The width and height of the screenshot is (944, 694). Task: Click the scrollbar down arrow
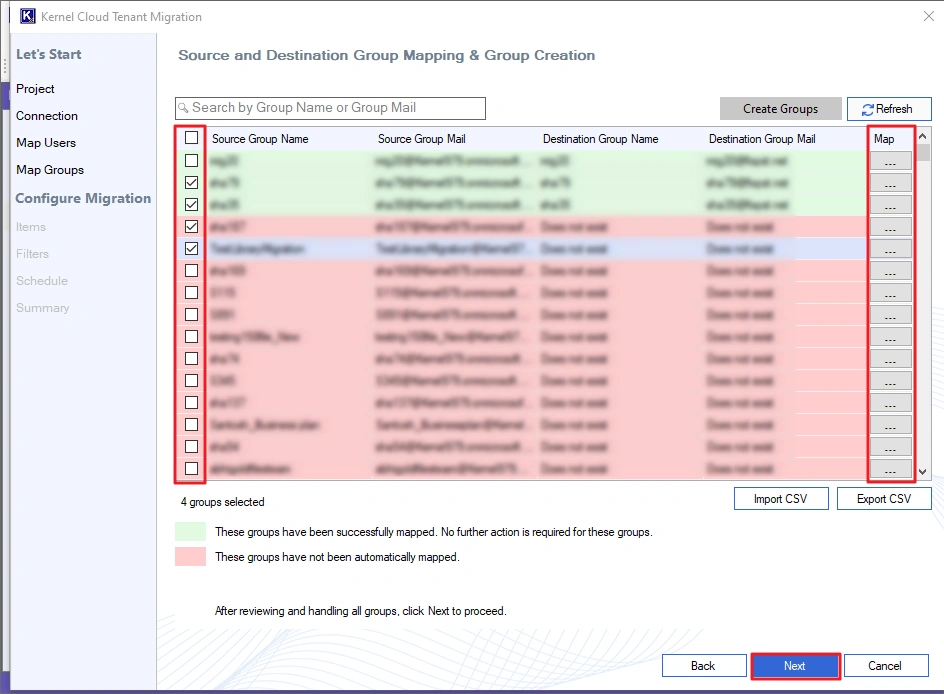pos(922,471)
